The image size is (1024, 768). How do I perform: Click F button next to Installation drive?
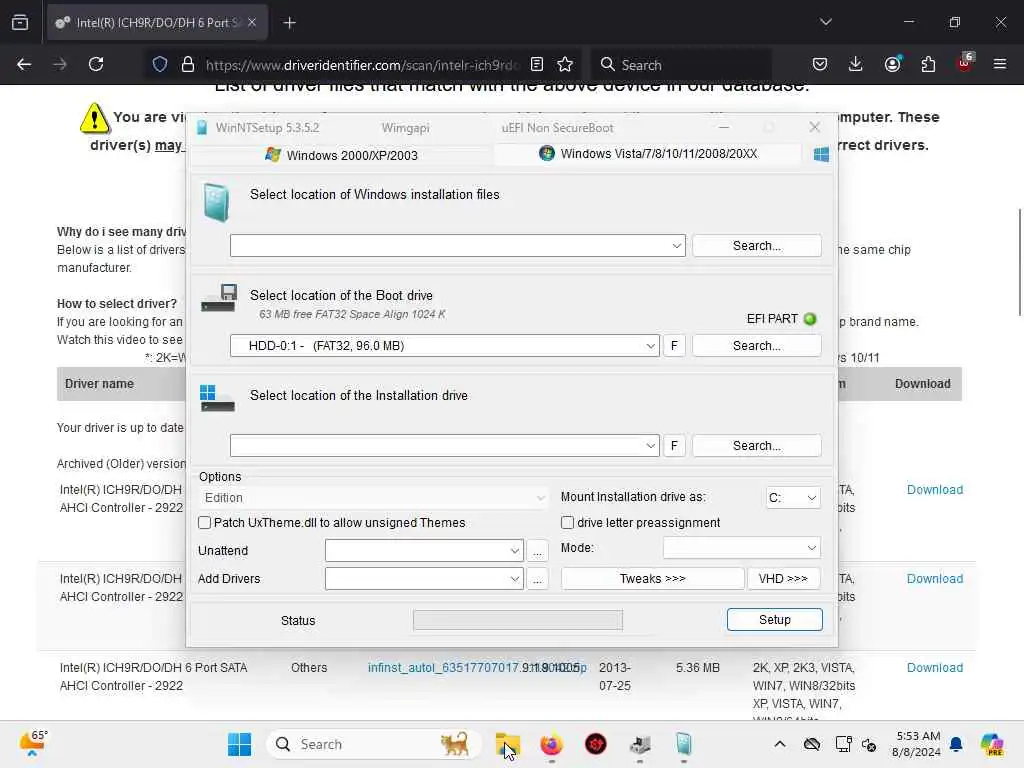coord(675,445)
